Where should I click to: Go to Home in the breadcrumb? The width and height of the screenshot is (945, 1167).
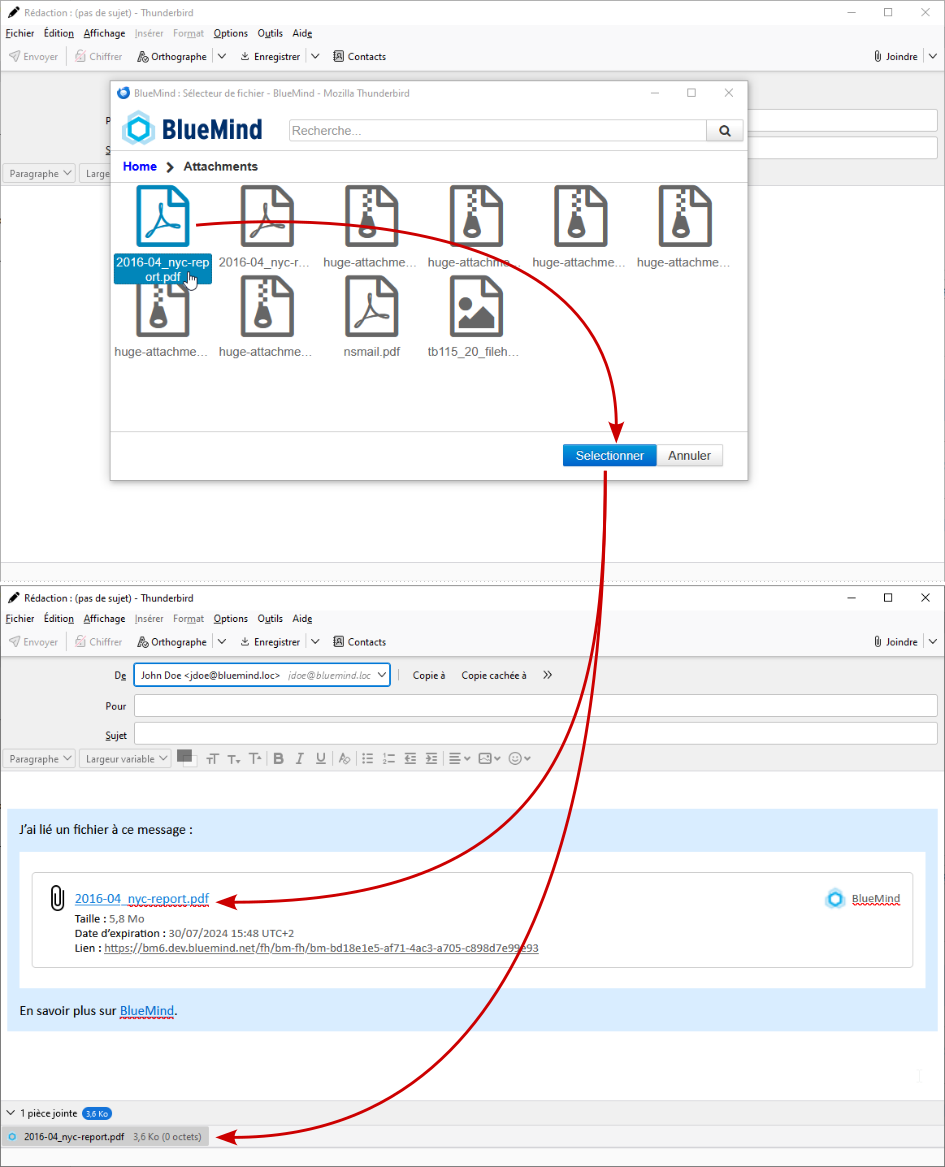pos(140,166)
